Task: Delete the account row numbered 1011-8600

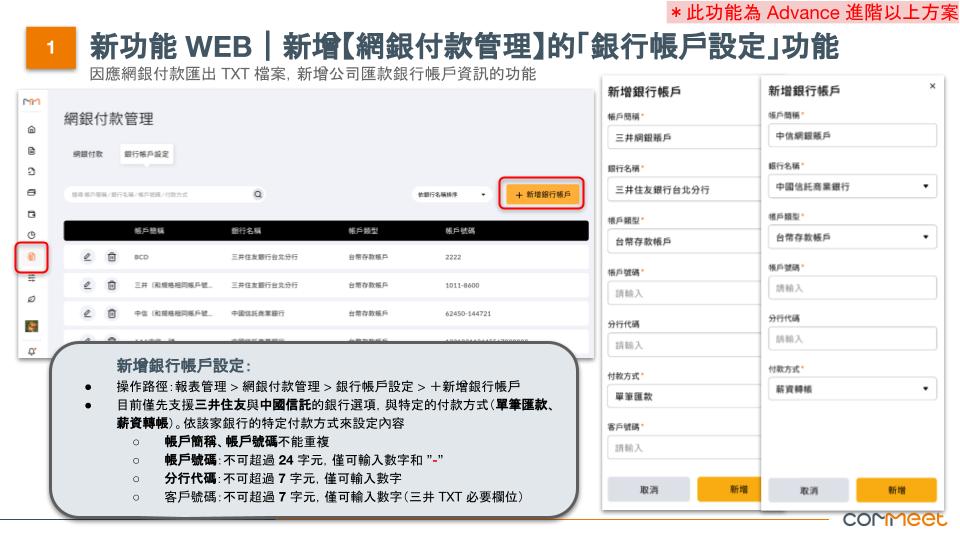Action: 111,285
